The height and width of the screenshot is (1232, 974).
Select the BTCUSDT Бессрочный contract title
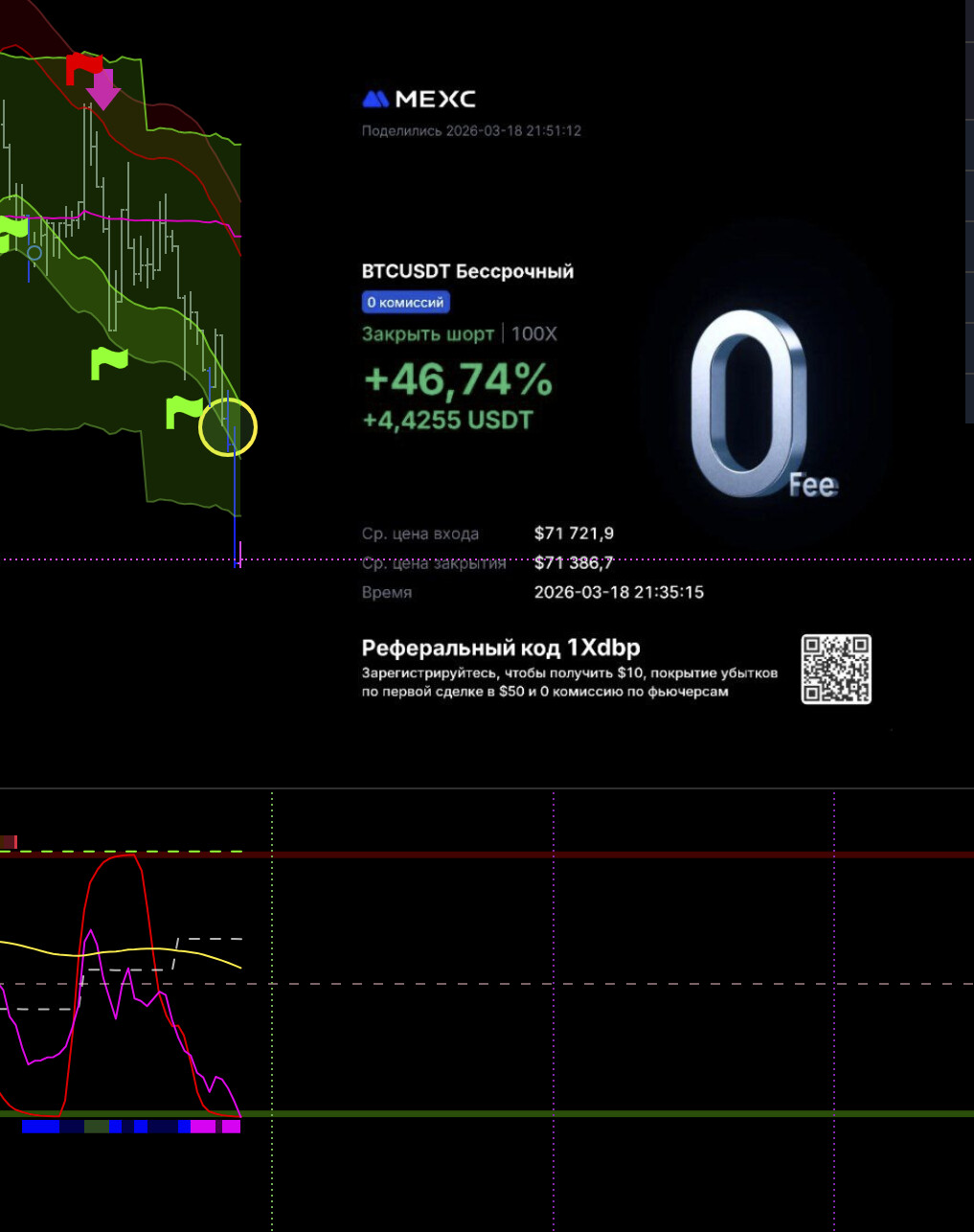click(467, 271)
